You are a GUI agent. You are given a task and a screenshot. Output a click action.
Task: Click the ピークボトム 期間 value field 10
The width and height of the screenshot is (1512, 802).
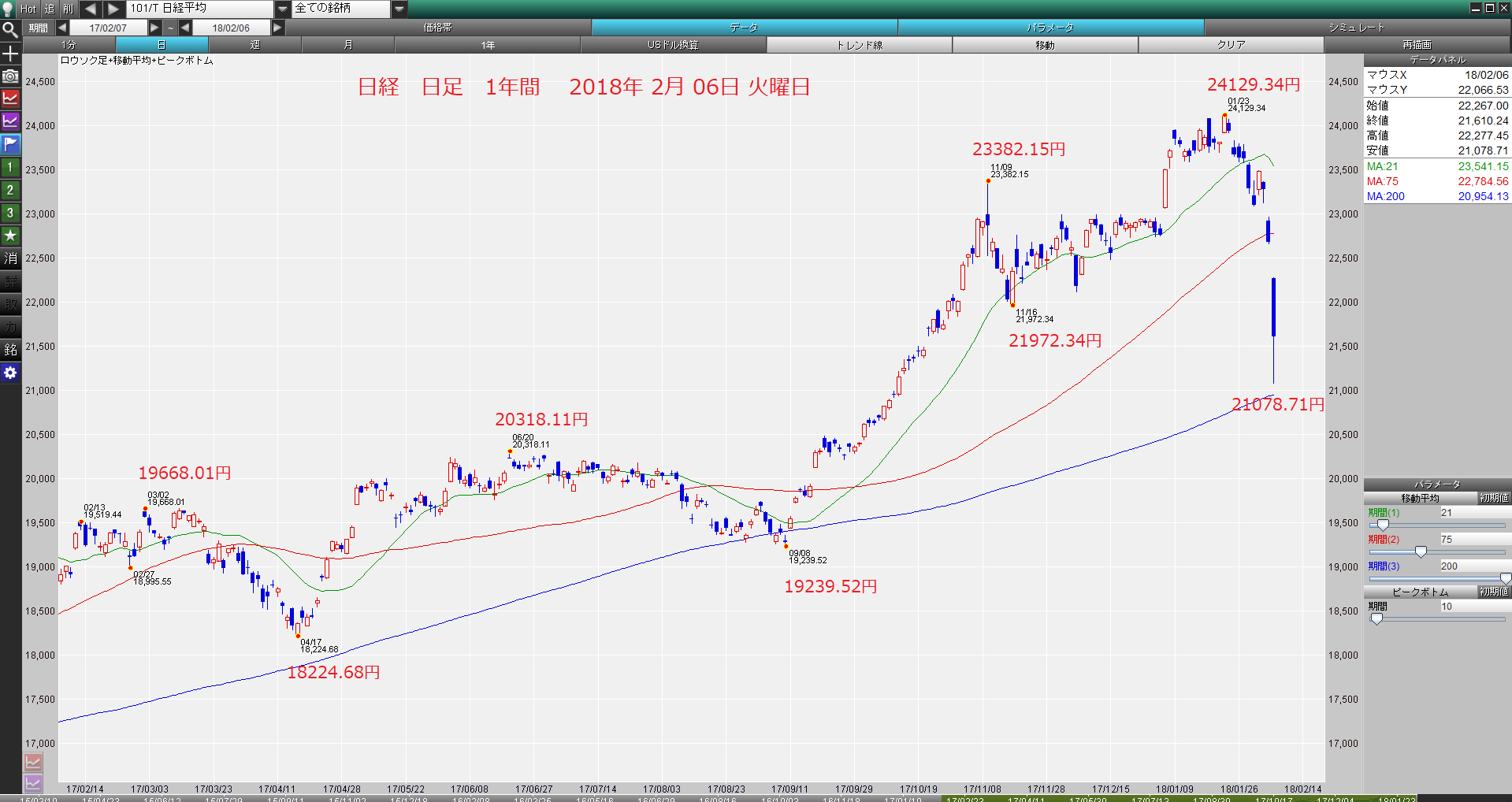1474,606
